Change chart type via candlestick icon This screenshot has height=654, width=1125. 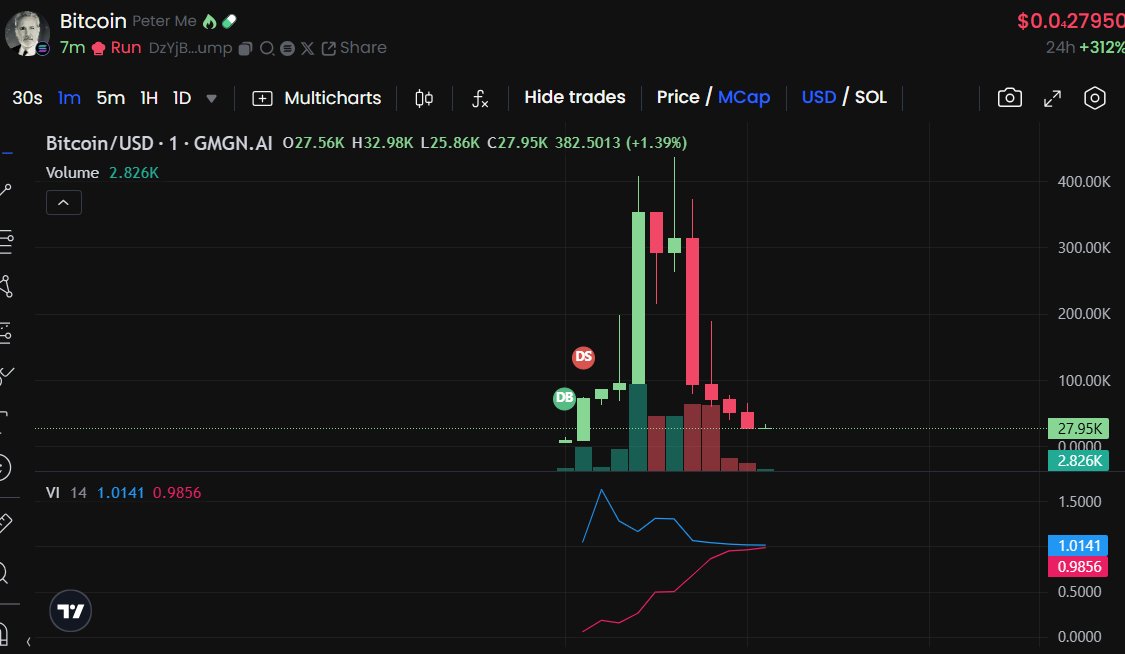tap(424, 98)
